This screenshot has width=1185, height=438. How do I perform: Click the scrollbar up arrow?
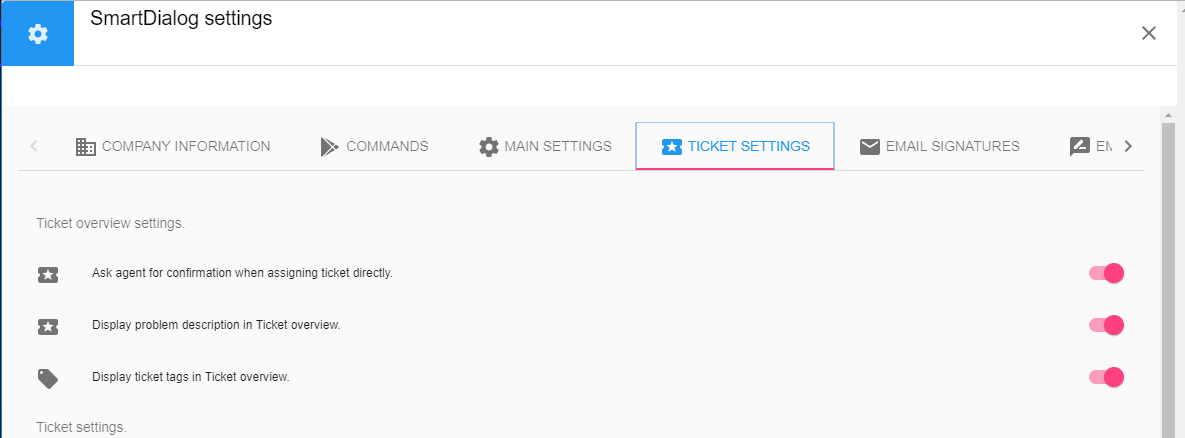pyautogui.click(x=1168, y=115)
